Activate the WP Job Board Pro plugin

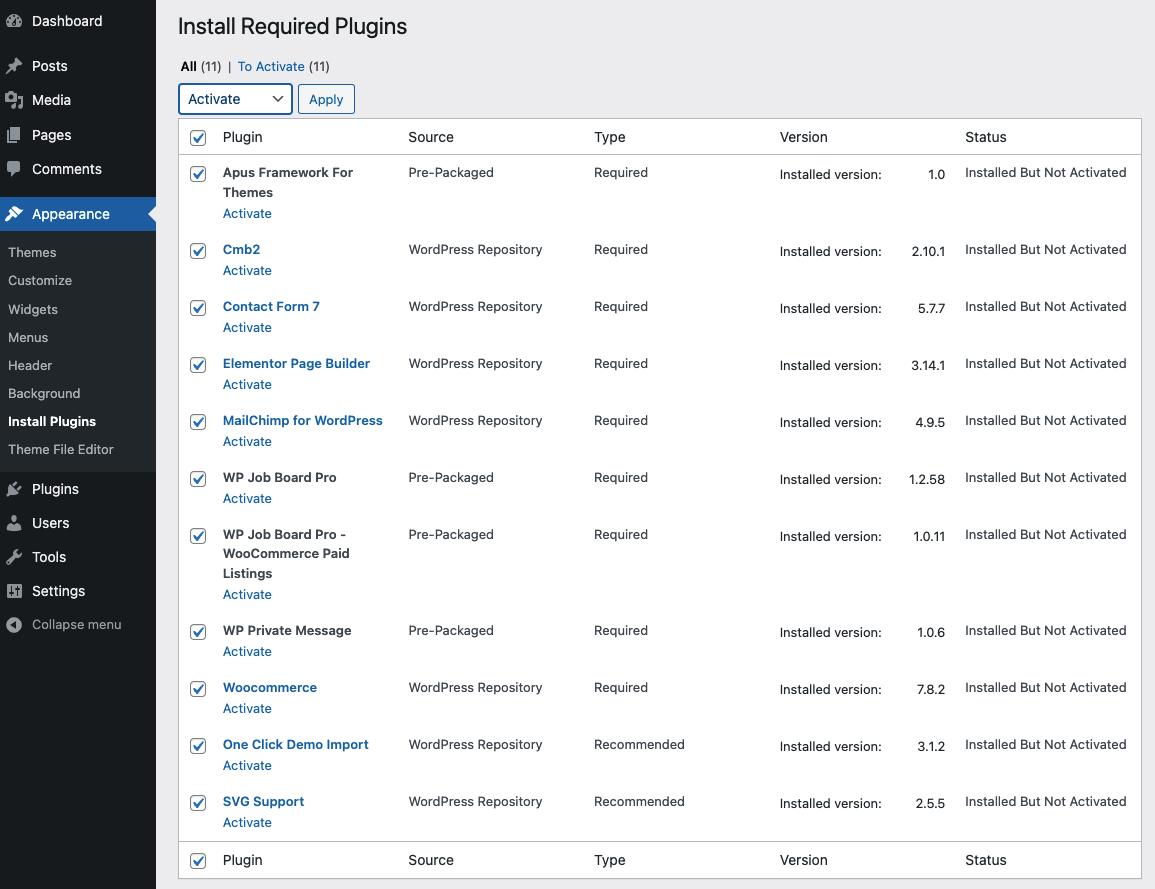click(248, 499)
